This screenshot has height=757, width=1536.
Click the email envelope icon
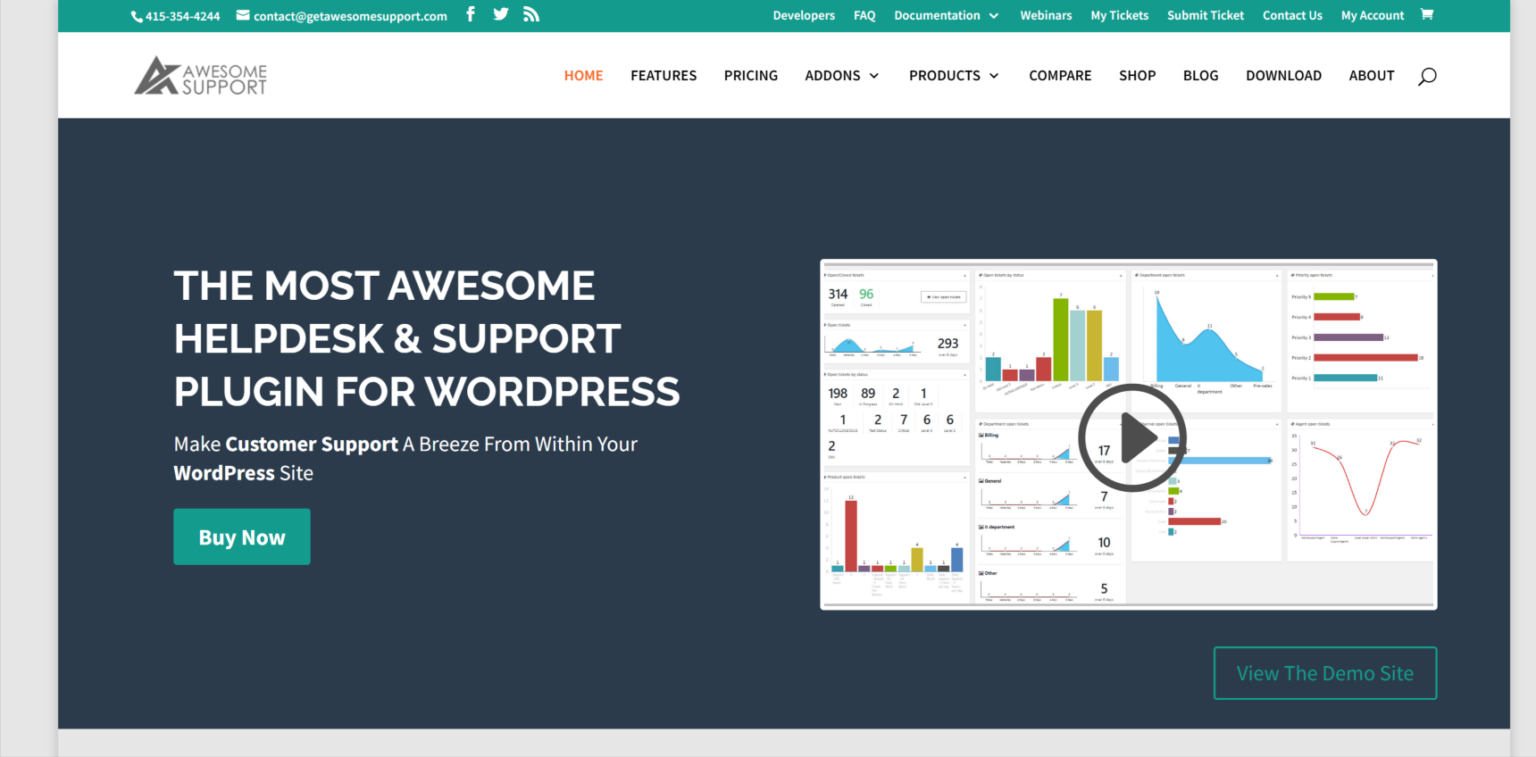pos(241,15)
